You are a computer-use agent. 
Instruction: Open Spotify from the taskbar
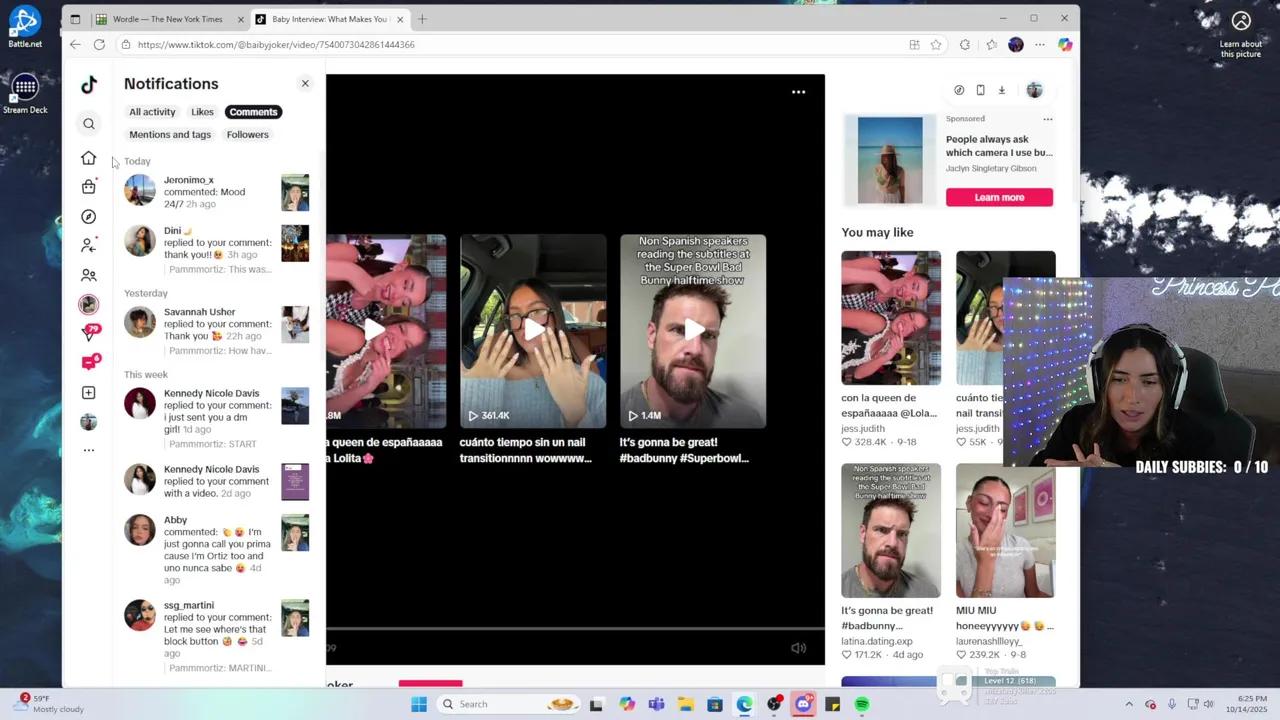(862, 704)
